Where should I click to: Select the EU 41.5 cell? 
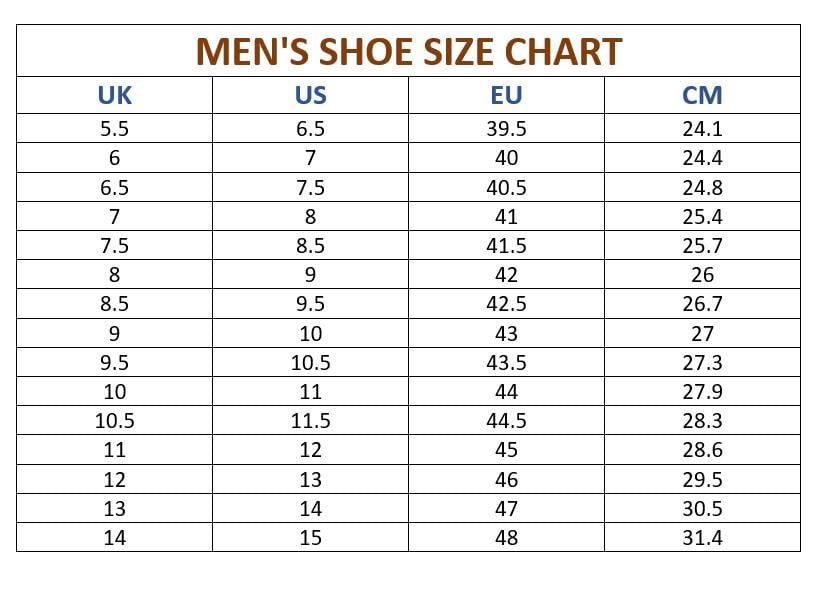506,245
